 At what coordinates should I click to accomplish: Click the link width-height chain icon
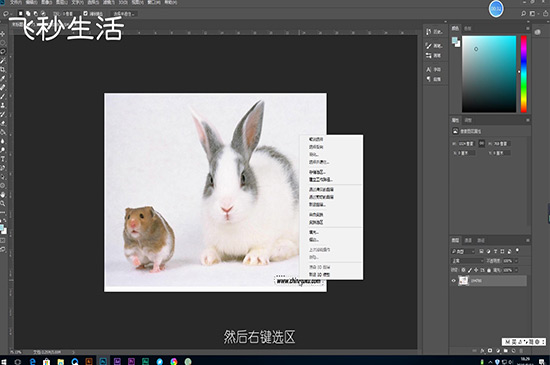click(x=482, y=143)
